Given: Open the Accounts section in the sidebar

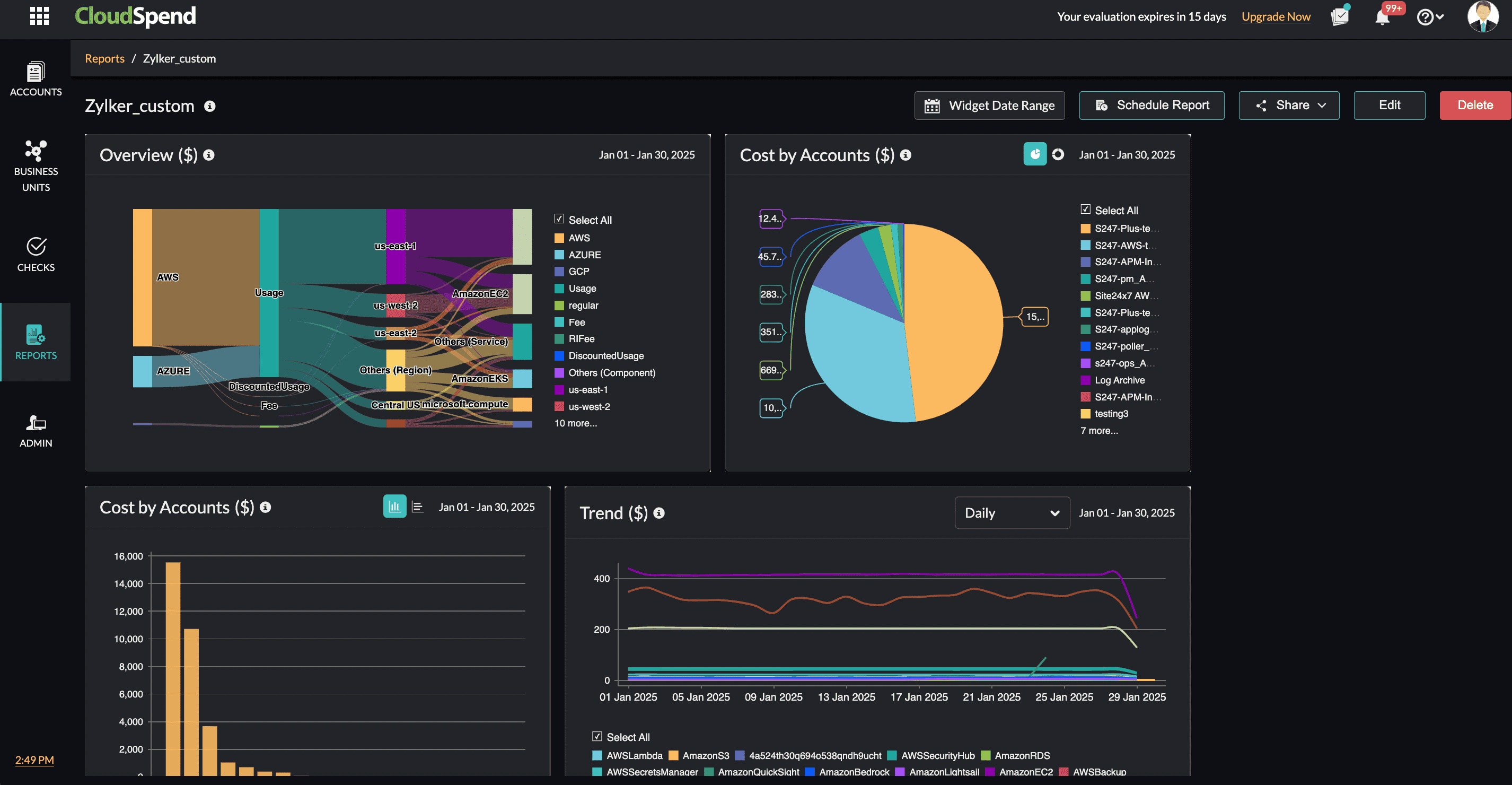Looking at the screenshot, I should (35, 79).
